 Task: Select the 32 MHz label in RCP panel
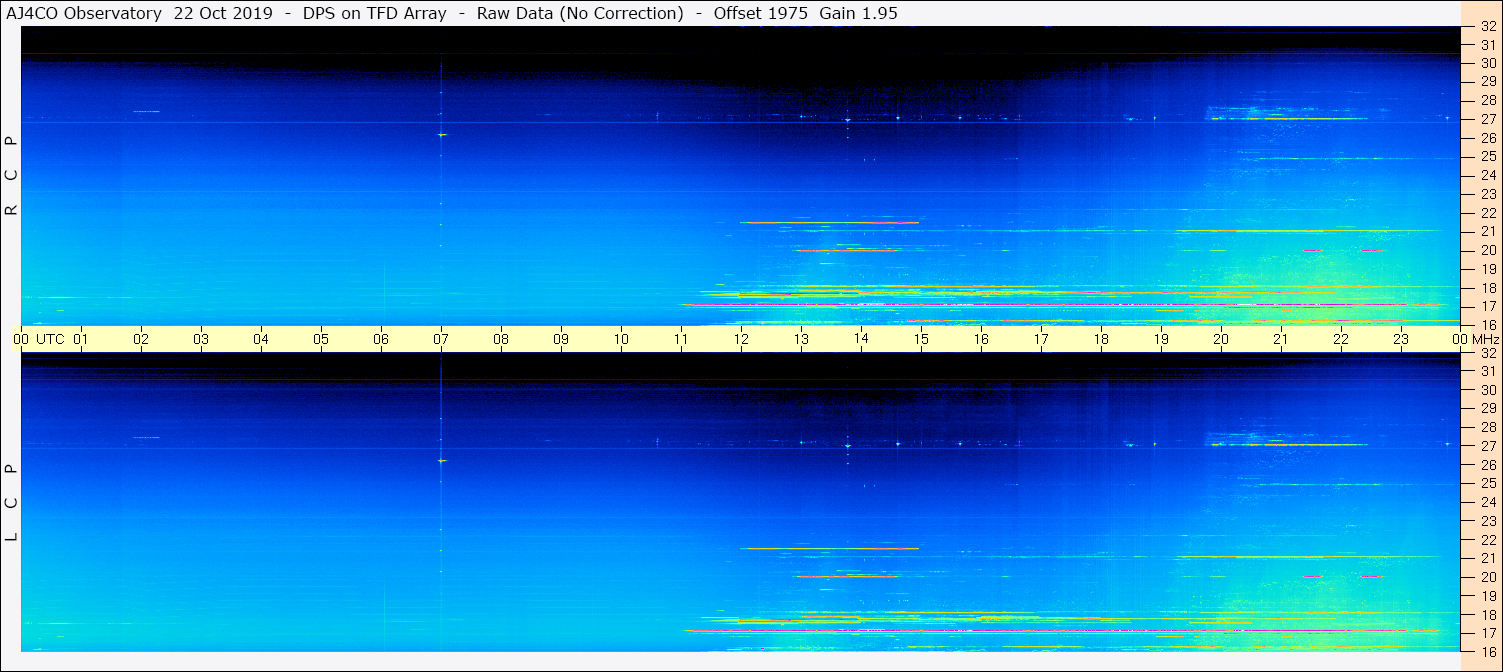click(x=1487, y=27)
